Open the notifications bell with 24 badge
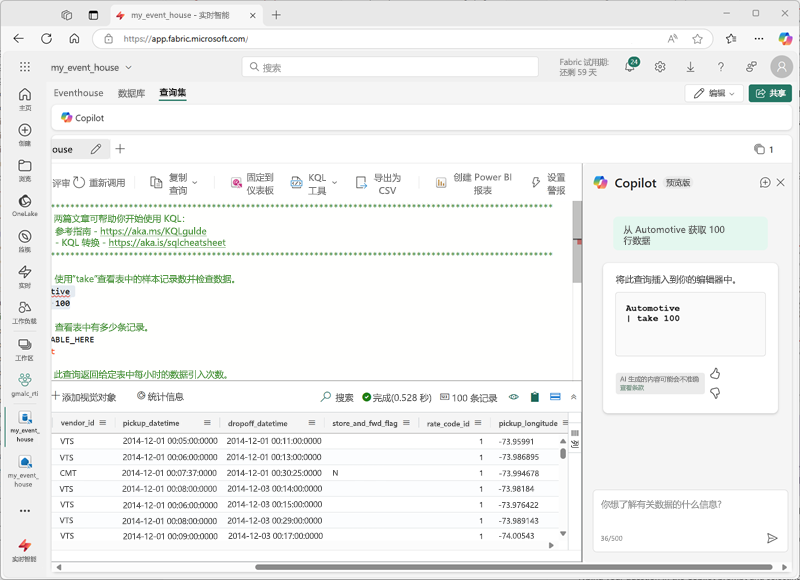This screenshot has height=580, width=800. click(x=631, y=65)
